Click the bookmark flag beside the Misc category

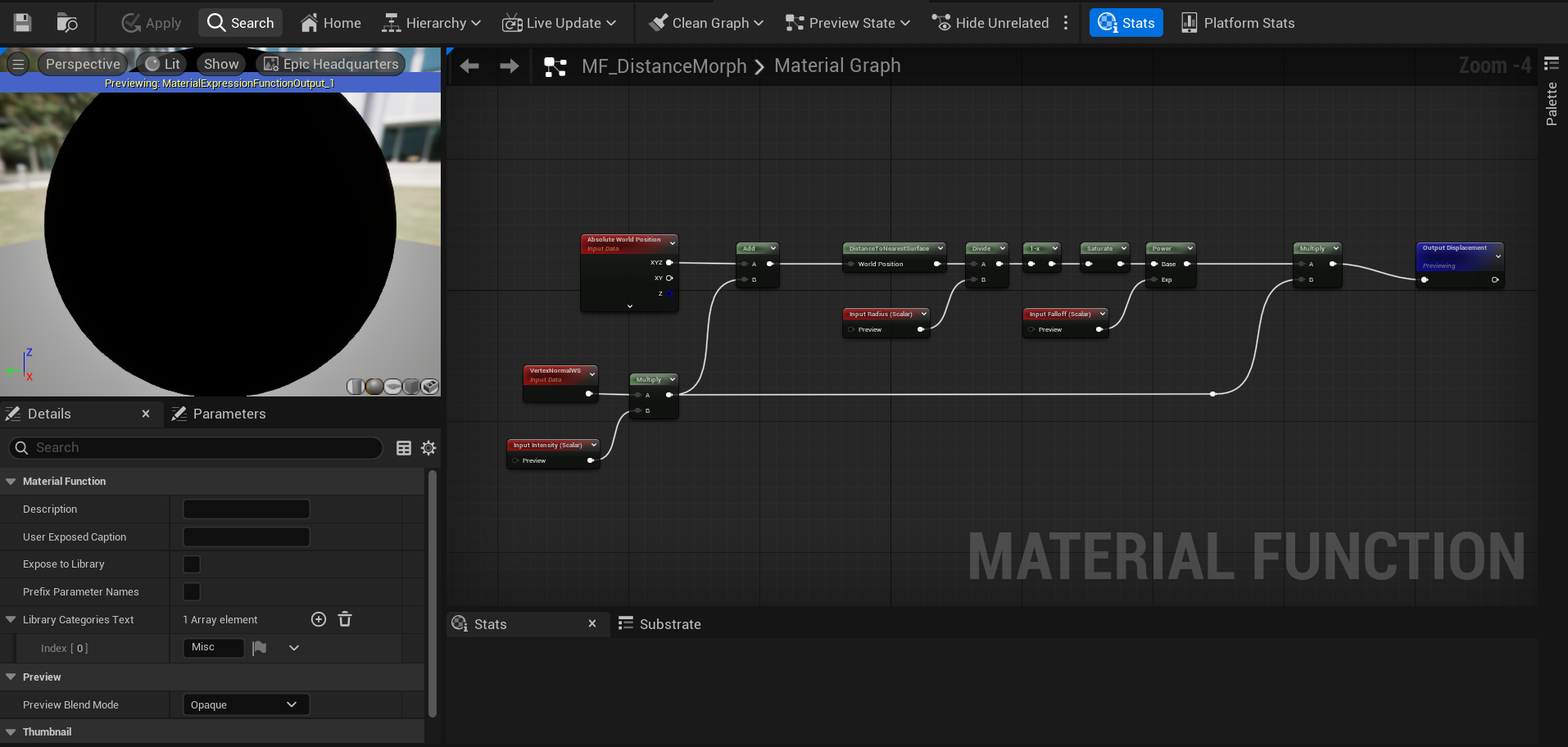coord(259,647)
